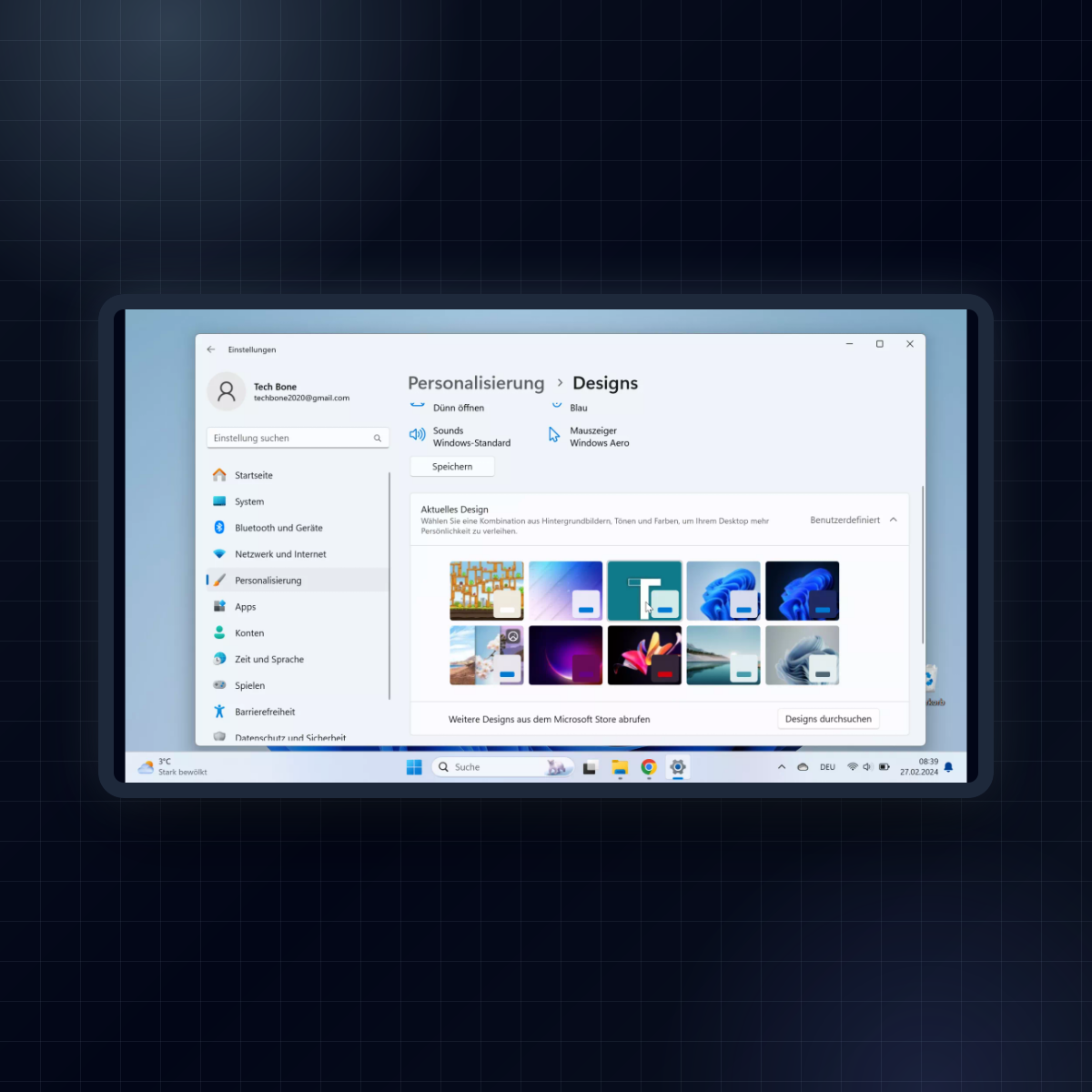Click the OneDrive cloud tray icon
Screen dimensions: 1092x1092
coord(803,767)
